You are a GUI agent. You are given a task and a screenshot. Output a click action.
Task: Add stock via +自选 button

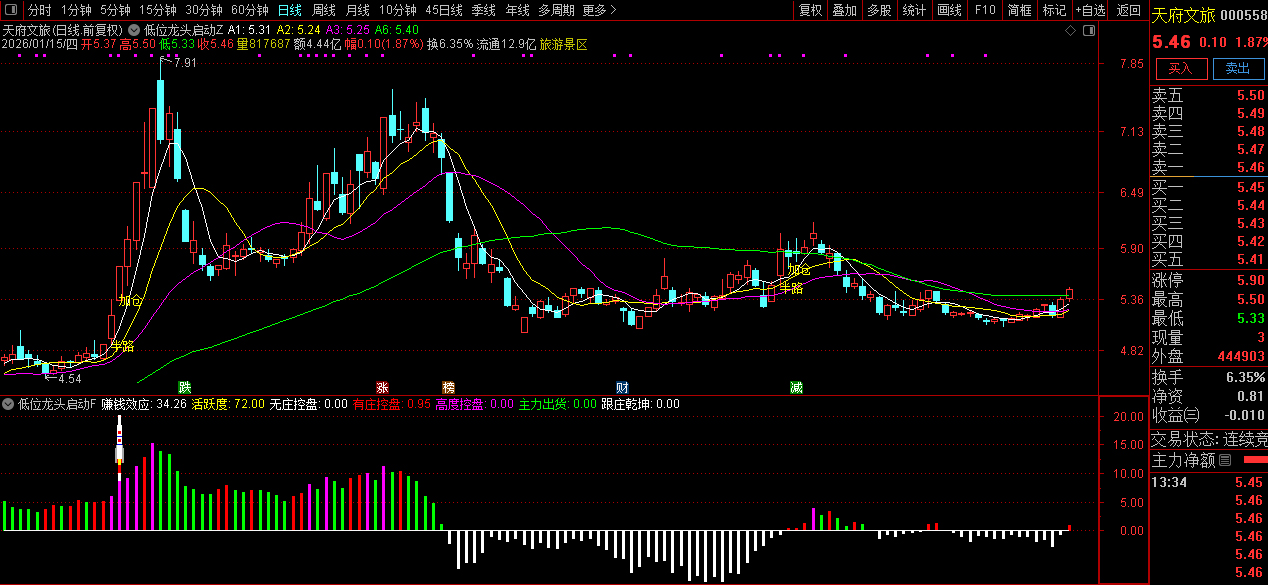(x=1091, y=10)
